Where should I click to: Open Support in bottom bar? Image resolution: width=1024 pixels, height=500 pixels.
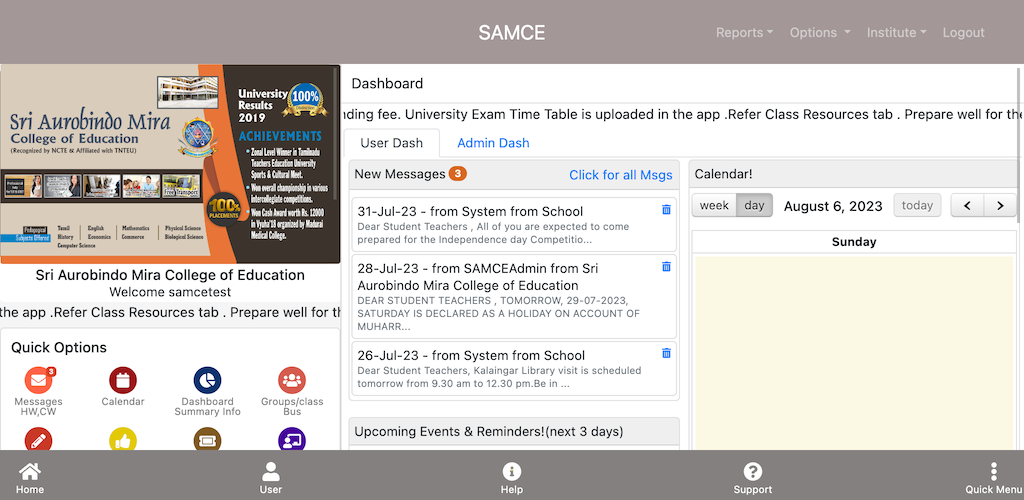(x=752, y=478)
